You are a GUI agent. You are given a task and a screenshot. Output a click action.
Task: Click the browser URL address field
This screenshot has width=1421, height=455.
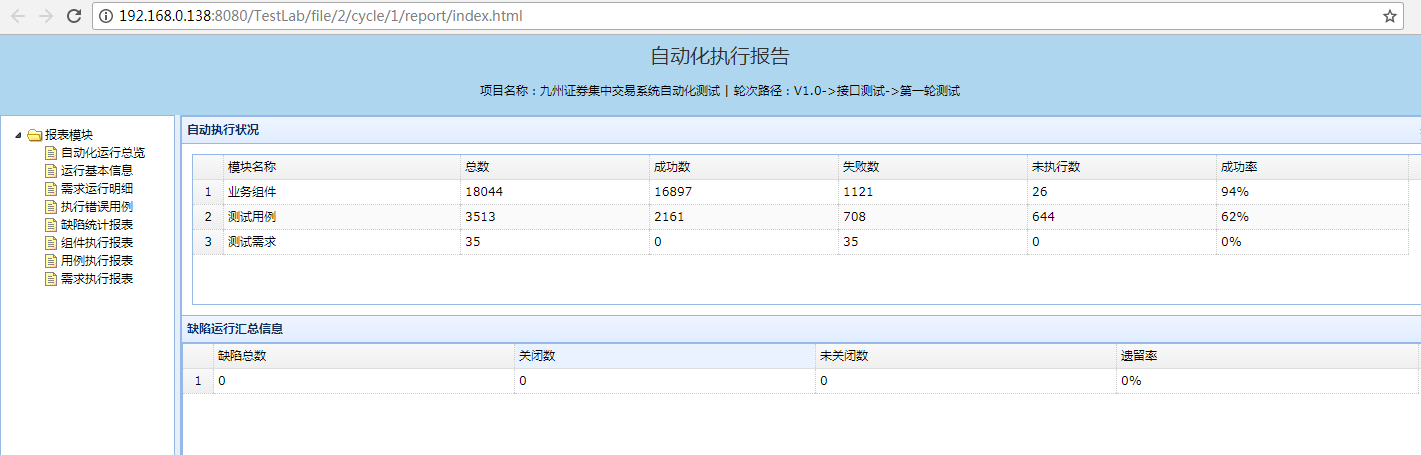(700, 16)
